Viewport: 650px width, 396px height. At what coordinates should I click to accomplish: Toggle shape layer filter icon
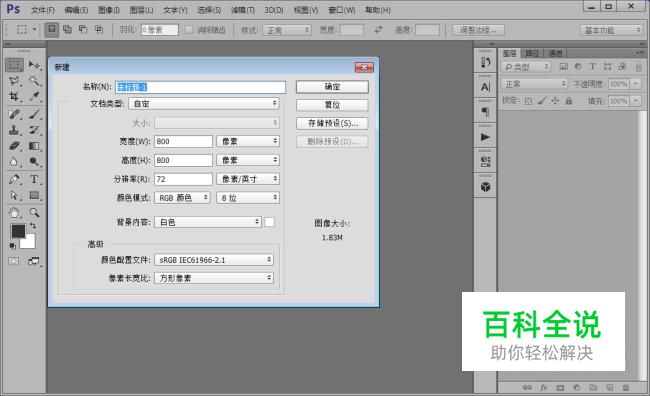click(607, 67)
